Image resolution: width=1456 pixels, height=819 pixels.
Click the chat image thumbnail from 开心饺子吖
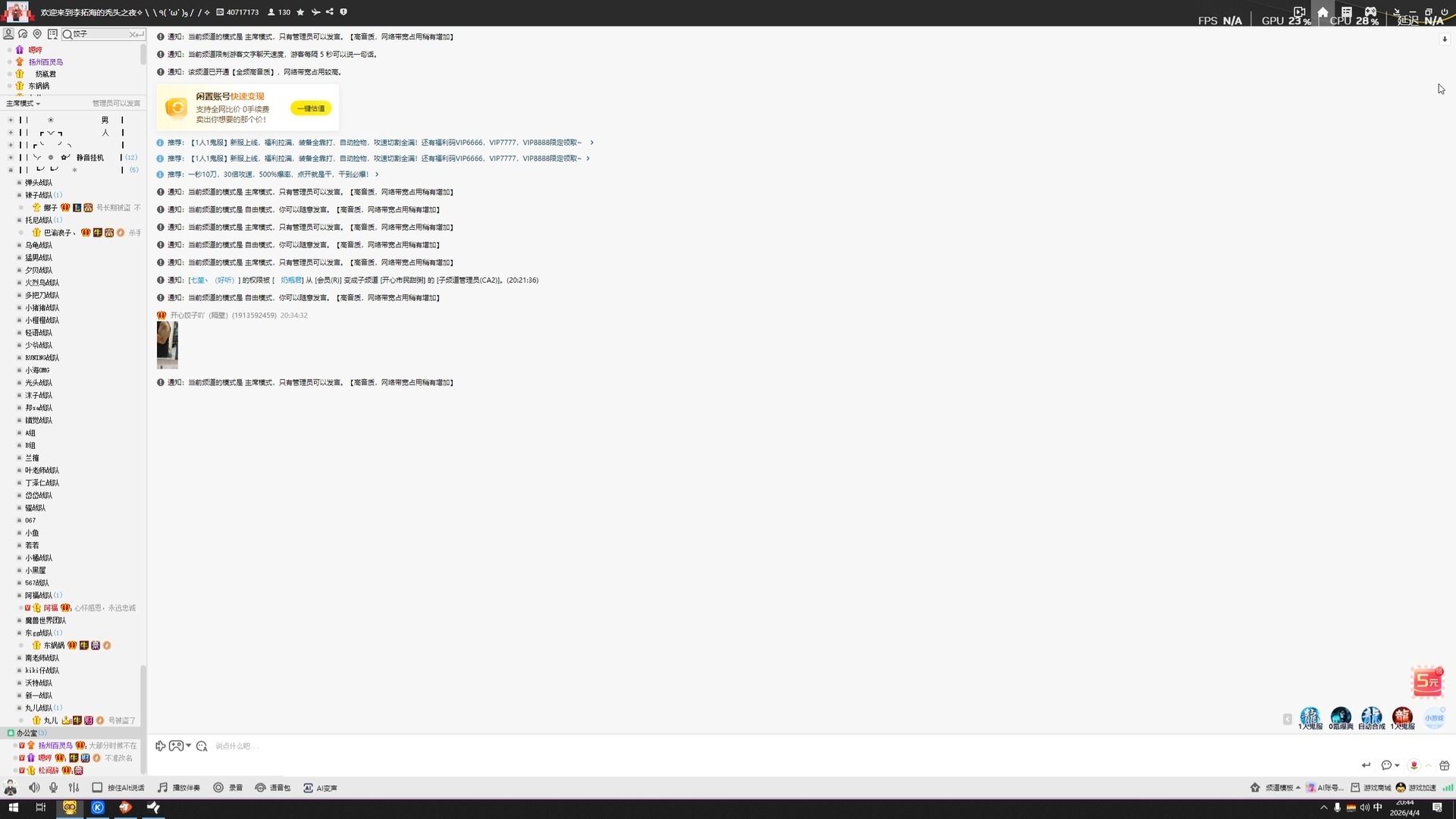pos(167,344)
